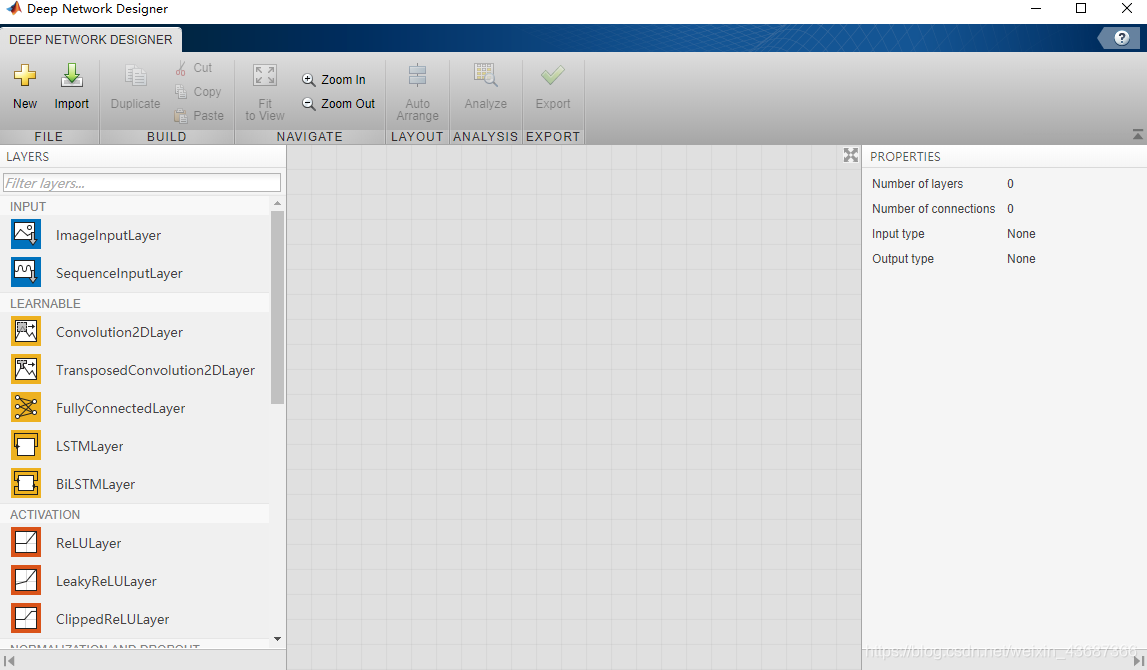This screenshot has height=670, width=1147.
Task: Collapse the right Properties panel arrow
Action: tap(1137, 660)
